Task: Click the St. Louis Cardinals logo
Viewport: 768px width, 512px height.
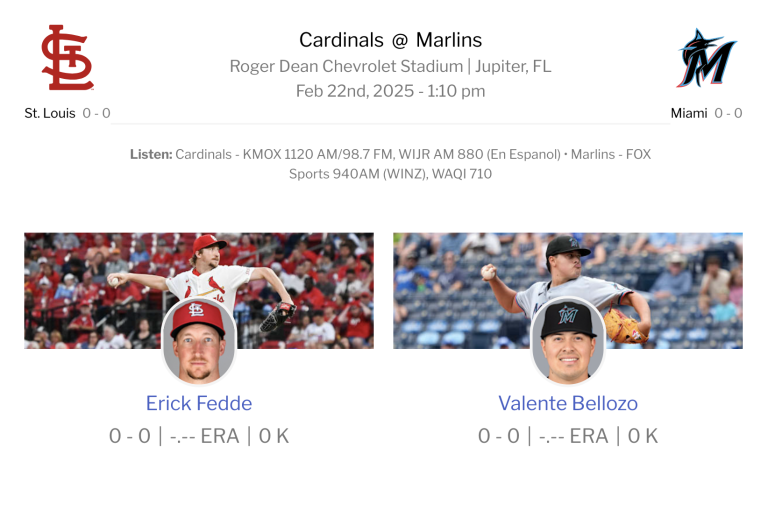Action: 67,58
